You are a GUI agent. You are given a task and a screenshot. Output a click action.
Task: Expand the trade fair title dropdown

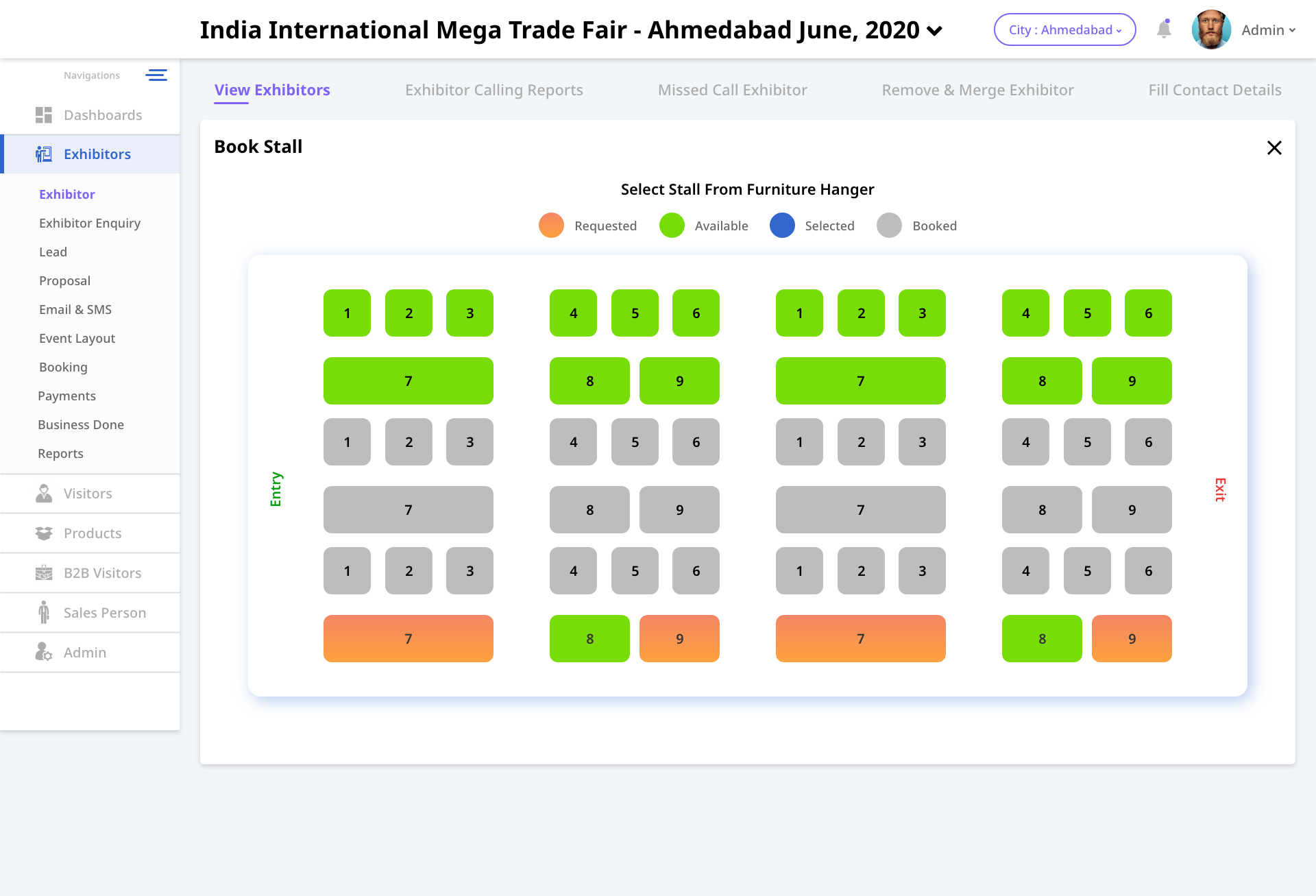pyautogui.click(x=934, y=31)
